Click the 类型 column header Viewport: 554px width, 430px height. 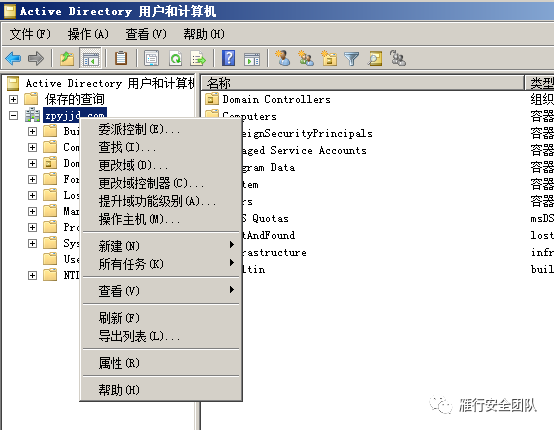click(540, 83)
